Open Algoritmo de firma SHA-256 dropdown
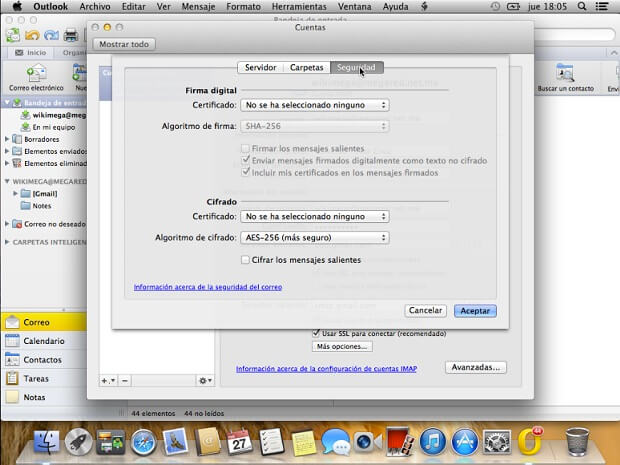Image resolution: width=620 pixels, height=465 pixels. (x=315, y=126)
